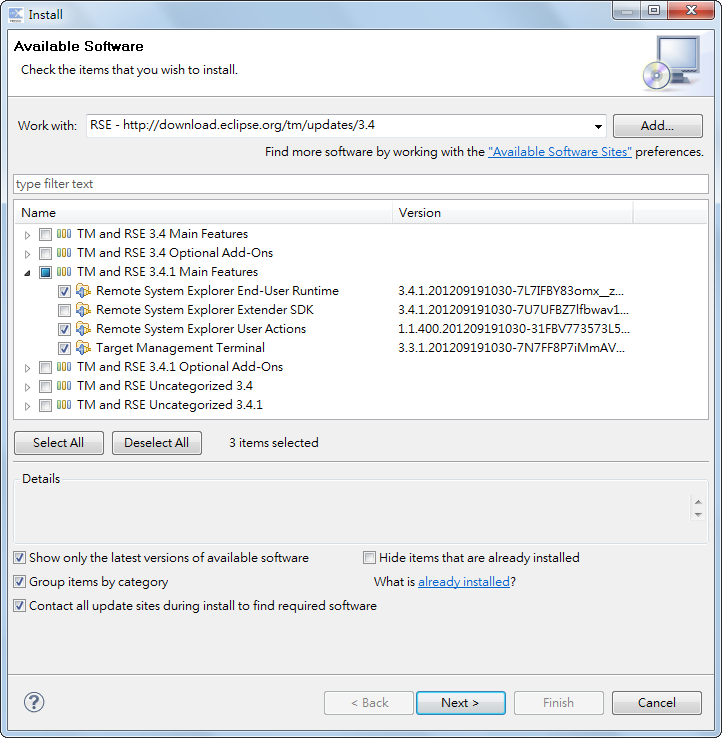The height and width of the screenshot is (738, 722).
Task: Uncheck Remote System Explorer User Actions
Action: click(64, 329)
